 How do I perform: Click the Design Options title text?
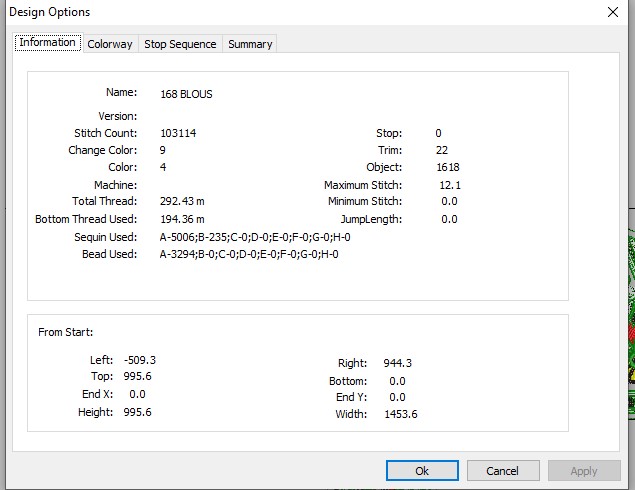[x=49, y=12]
